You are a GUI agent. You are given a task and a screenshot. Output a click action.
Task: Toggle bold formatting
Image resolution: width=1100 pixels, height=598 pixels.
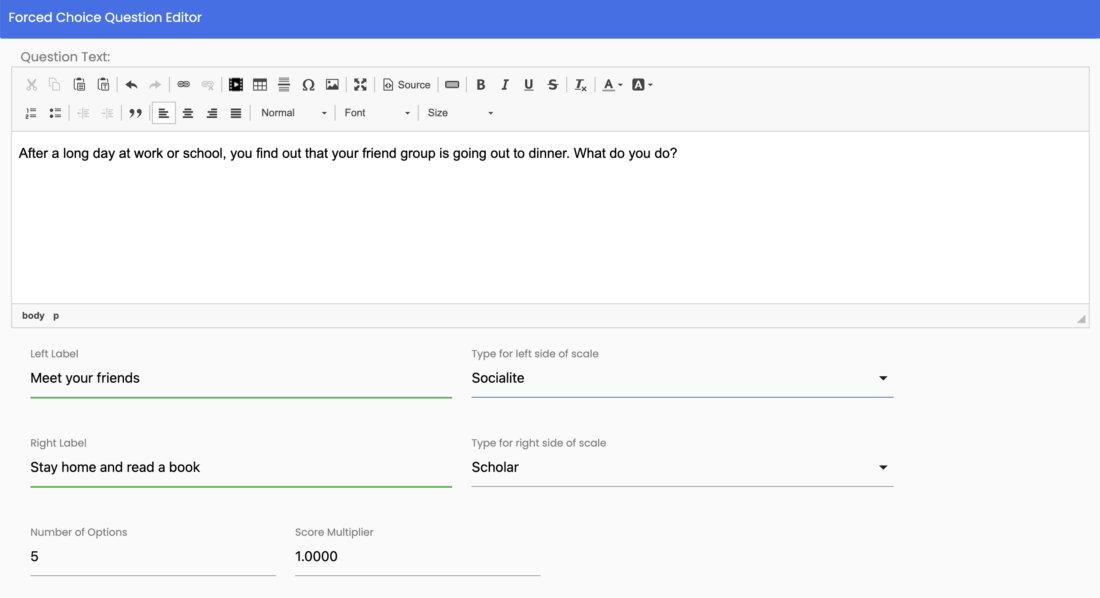(x=481, y=85)
